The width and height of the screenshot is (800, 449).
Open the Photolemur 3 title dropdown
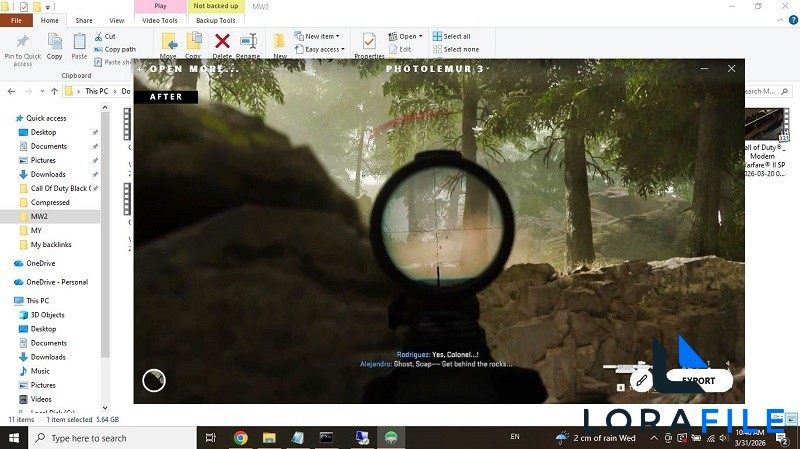437,69
